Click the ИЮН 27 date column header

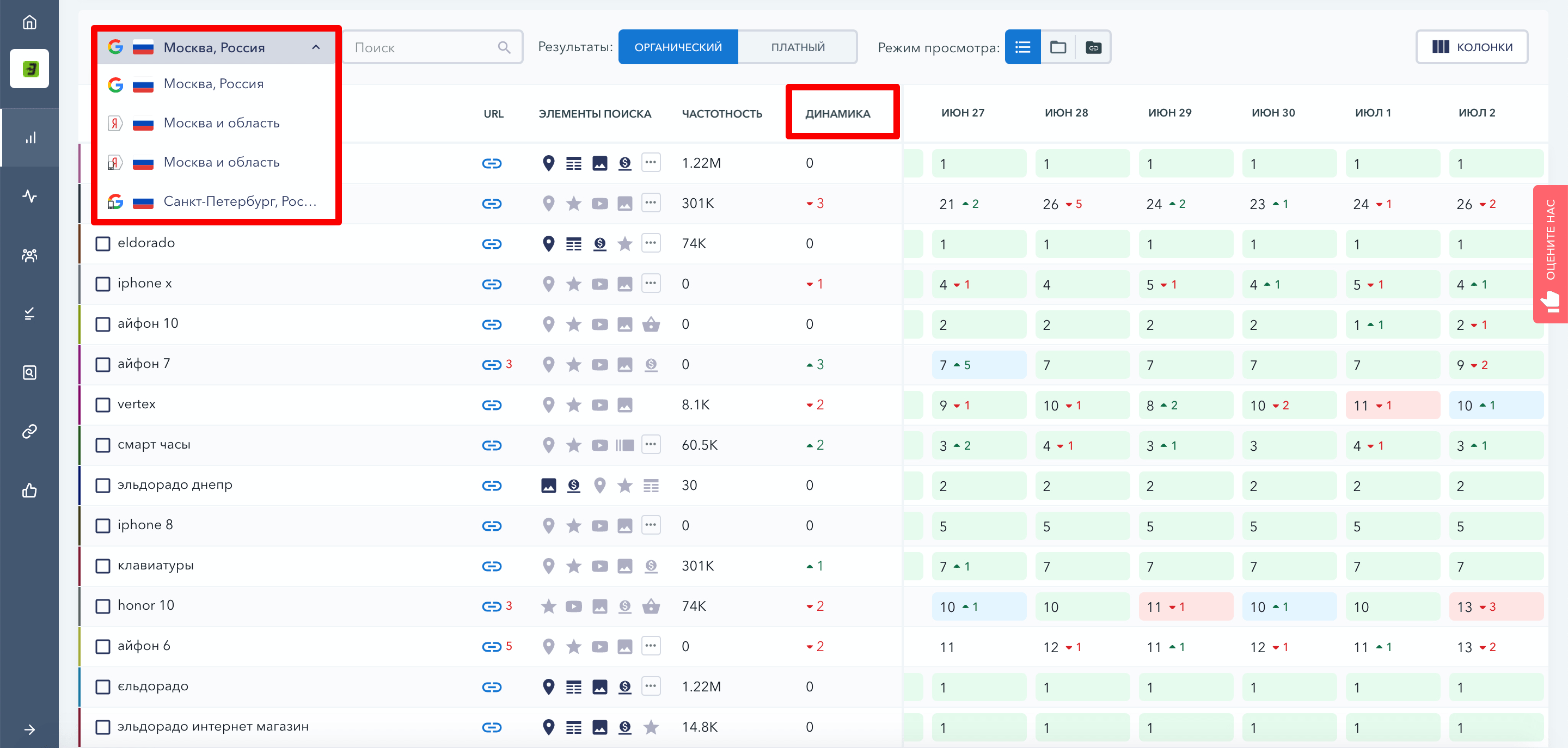point(963,113)
